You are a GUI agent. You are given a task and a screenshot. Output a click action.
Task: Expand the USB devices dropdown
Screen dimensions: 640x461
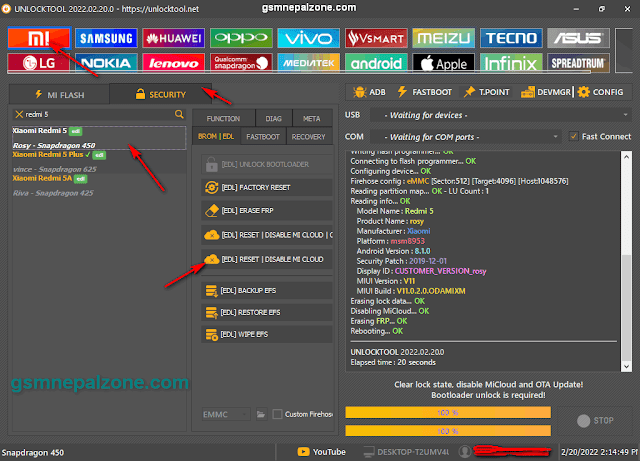[x=500, y=115]
